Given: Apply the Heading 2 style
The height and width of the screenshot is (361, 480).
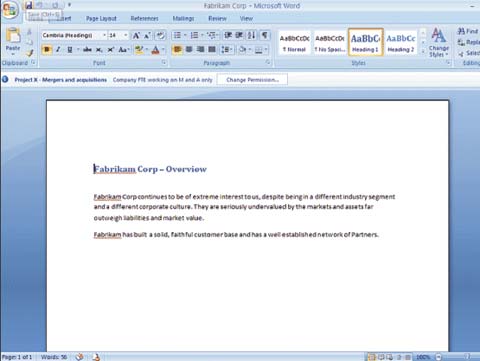Looking at the screenshot, I should point(401,43).
